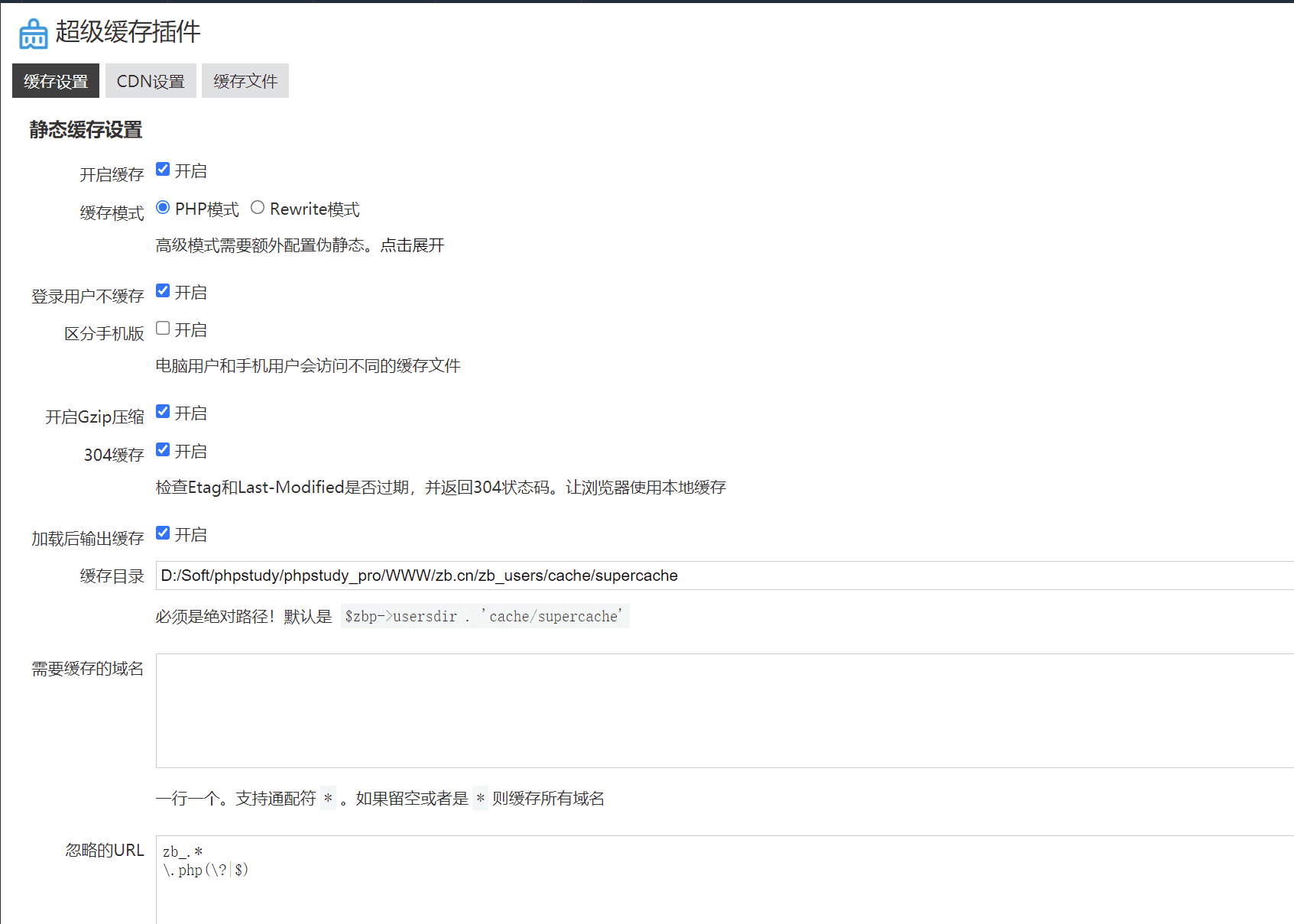This screenshot has width=1294, height=924.
Task: Disable the 开启缓存 checkbox
Action: [163, 169]
